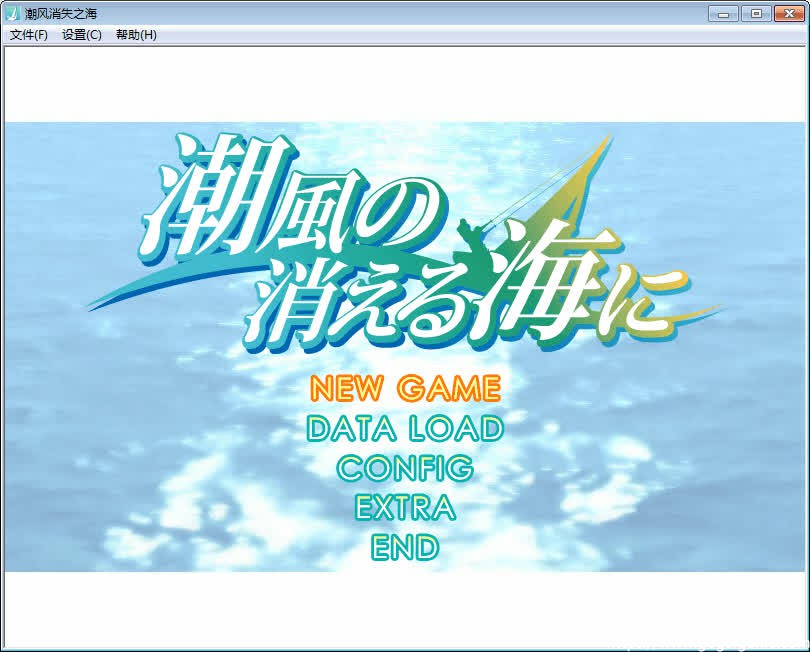Image resolution: width=810 pixels, height=652 pixels.
Task: Click the white letterbox bar above the logo
Action: (405, 85)
